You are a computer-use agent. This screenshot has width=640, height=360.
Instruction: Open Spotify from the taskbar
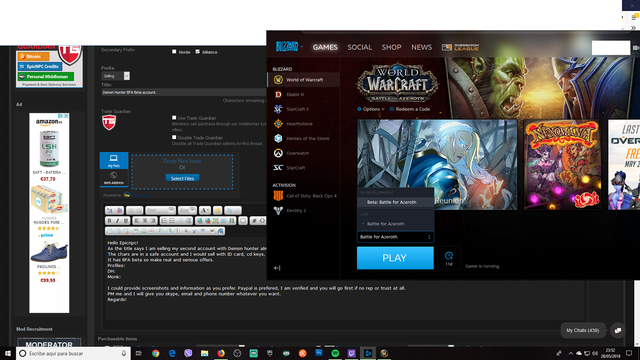[x=335, y=353]
